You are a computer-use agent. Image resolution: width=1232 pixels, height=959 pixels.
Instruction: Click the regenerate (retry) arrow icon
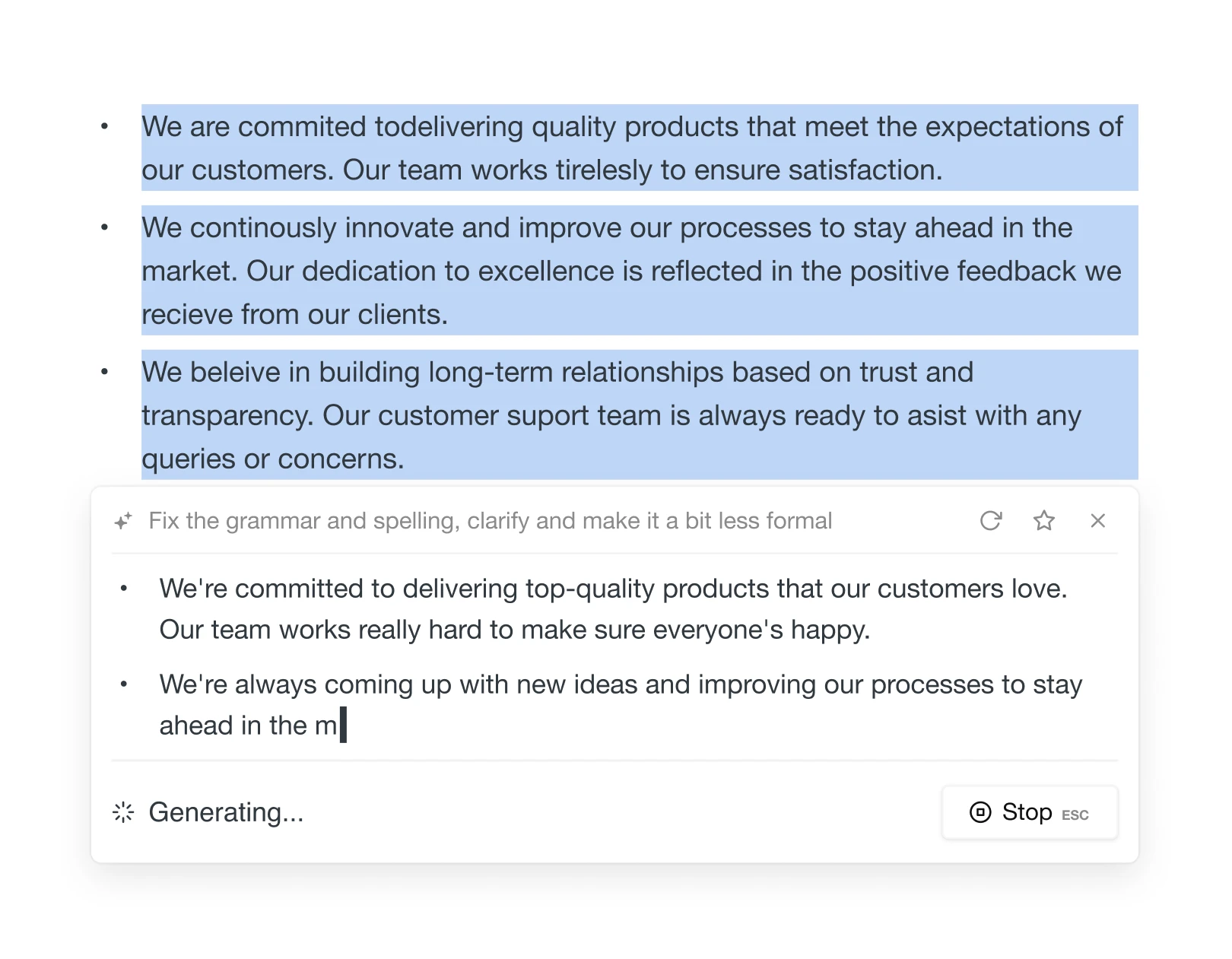point(990,521)
